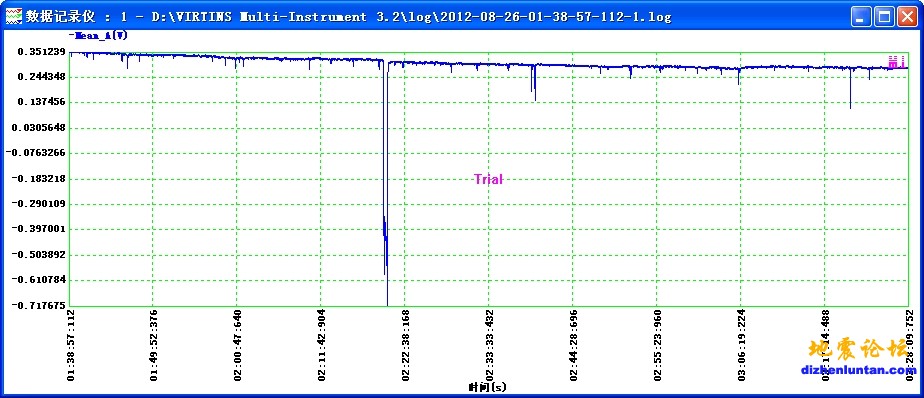Click the magenta MI watermark logo

coord(897,61)
